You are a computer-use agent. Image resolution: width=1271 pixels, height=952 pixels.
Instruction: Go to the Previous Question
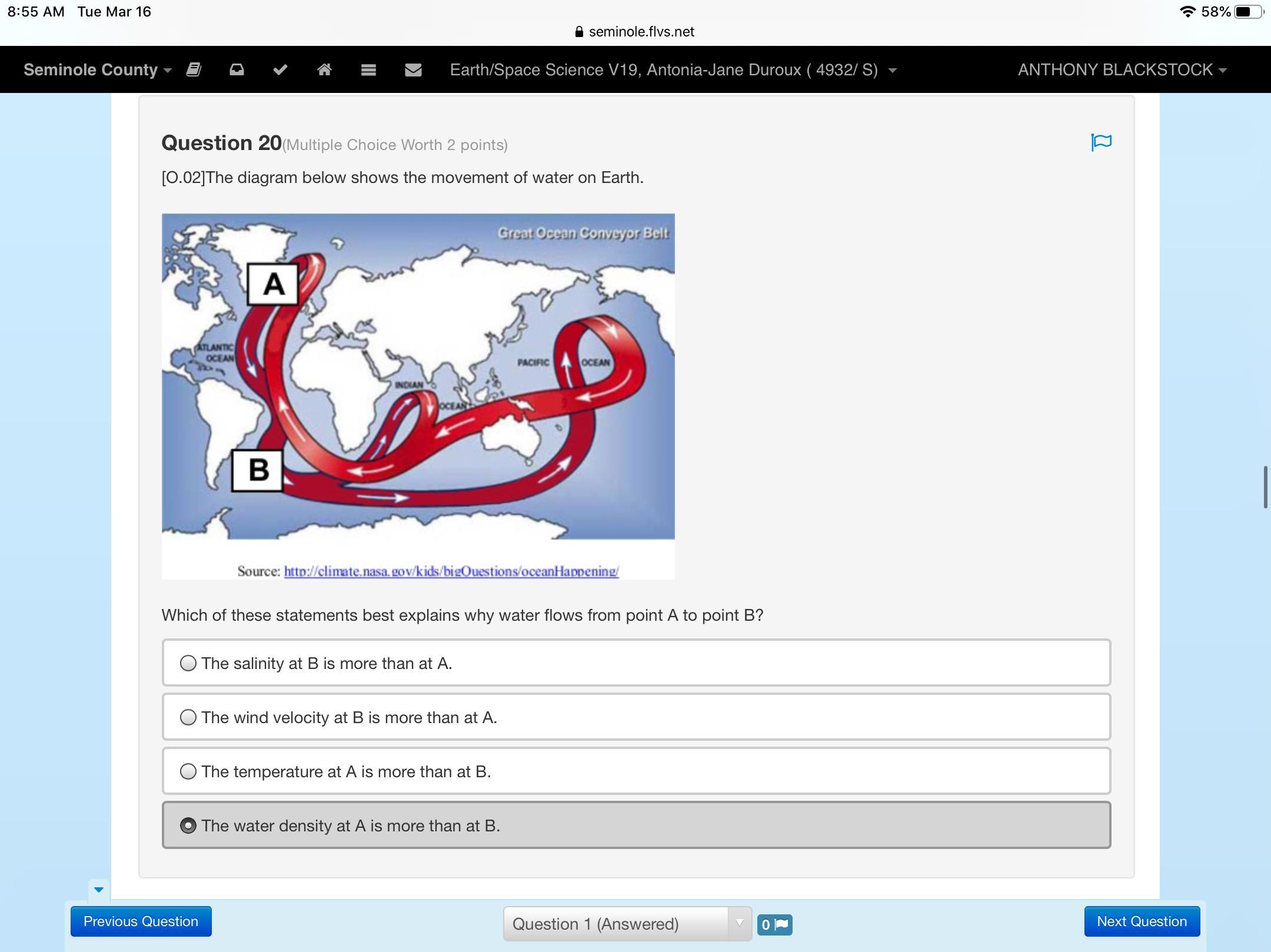pos(141,921)
